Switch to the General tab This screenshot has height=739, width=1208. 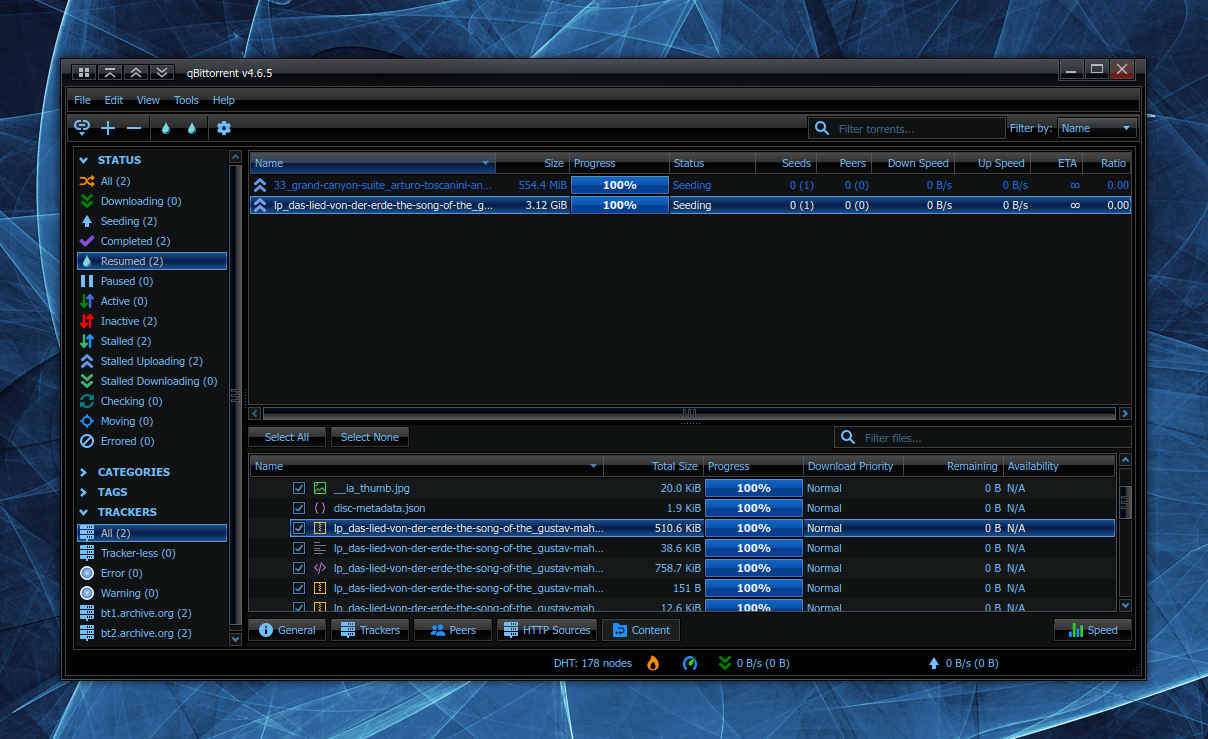287,630
